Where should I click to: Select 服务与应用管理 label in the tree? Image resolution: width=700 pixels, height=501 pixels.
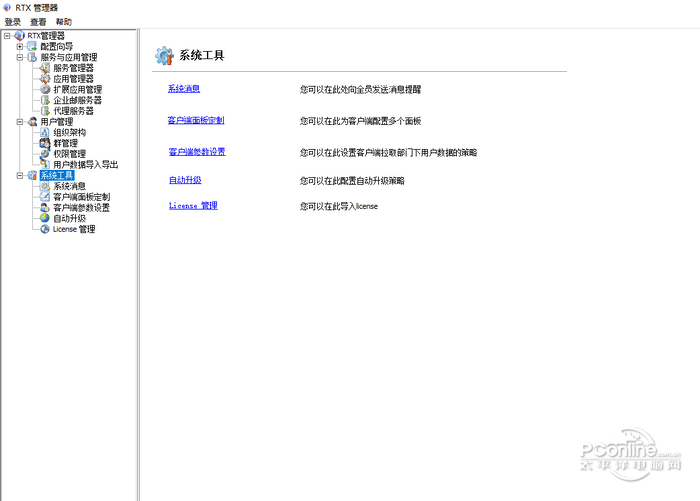[x=69, y=57]
